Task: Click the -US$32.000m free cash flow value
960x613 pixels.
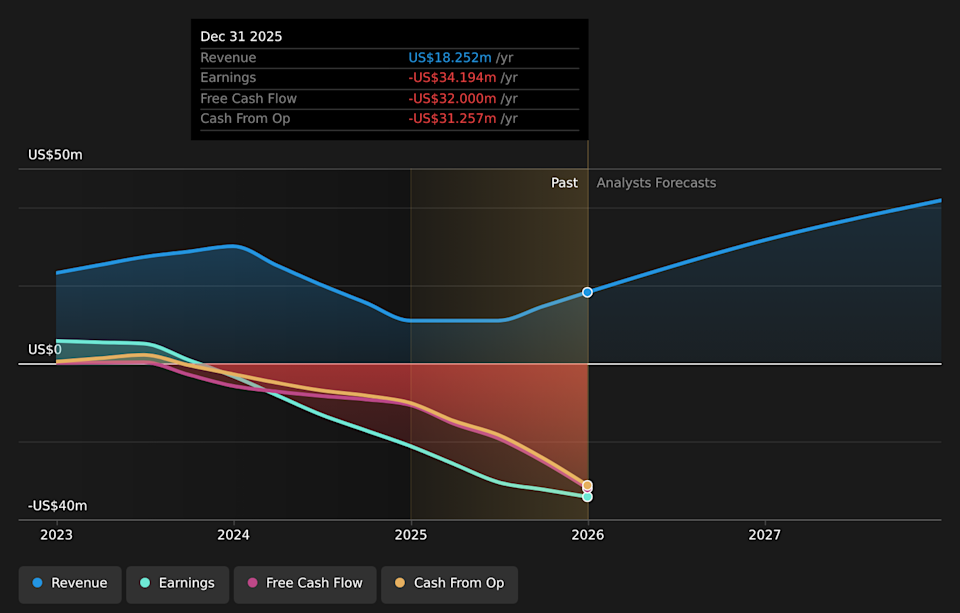Action: tap(452, 99)
